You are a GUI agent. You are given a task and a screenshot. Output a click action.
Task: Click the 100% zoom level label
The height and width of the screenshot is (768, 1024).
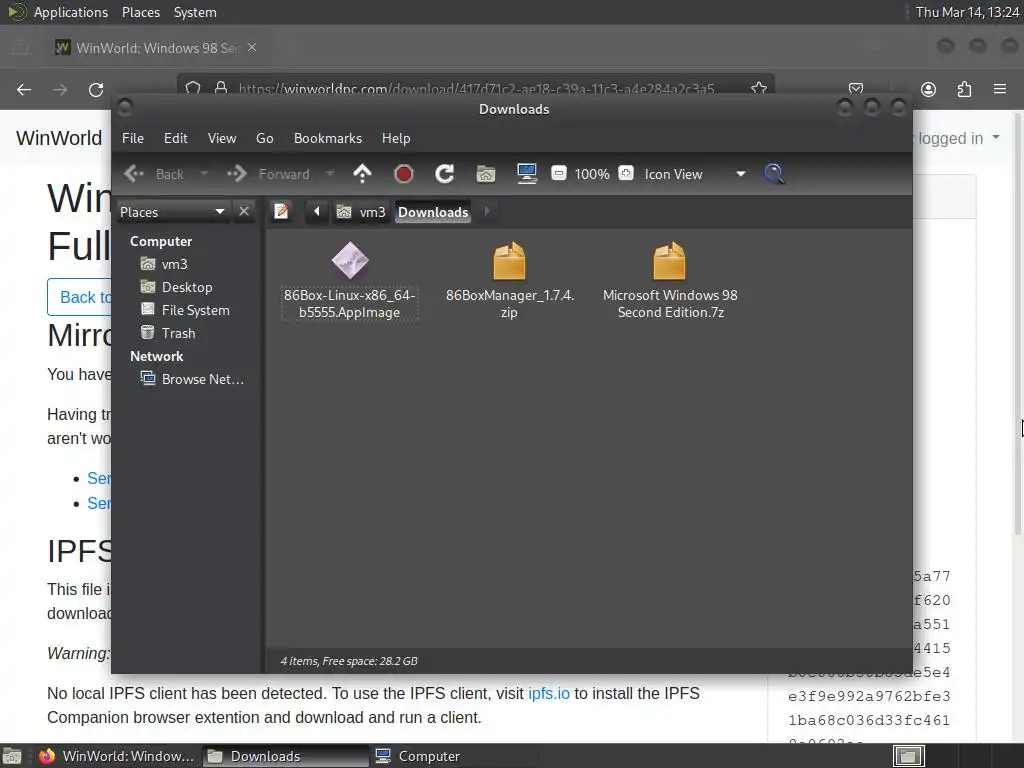(x=592, y=174)
